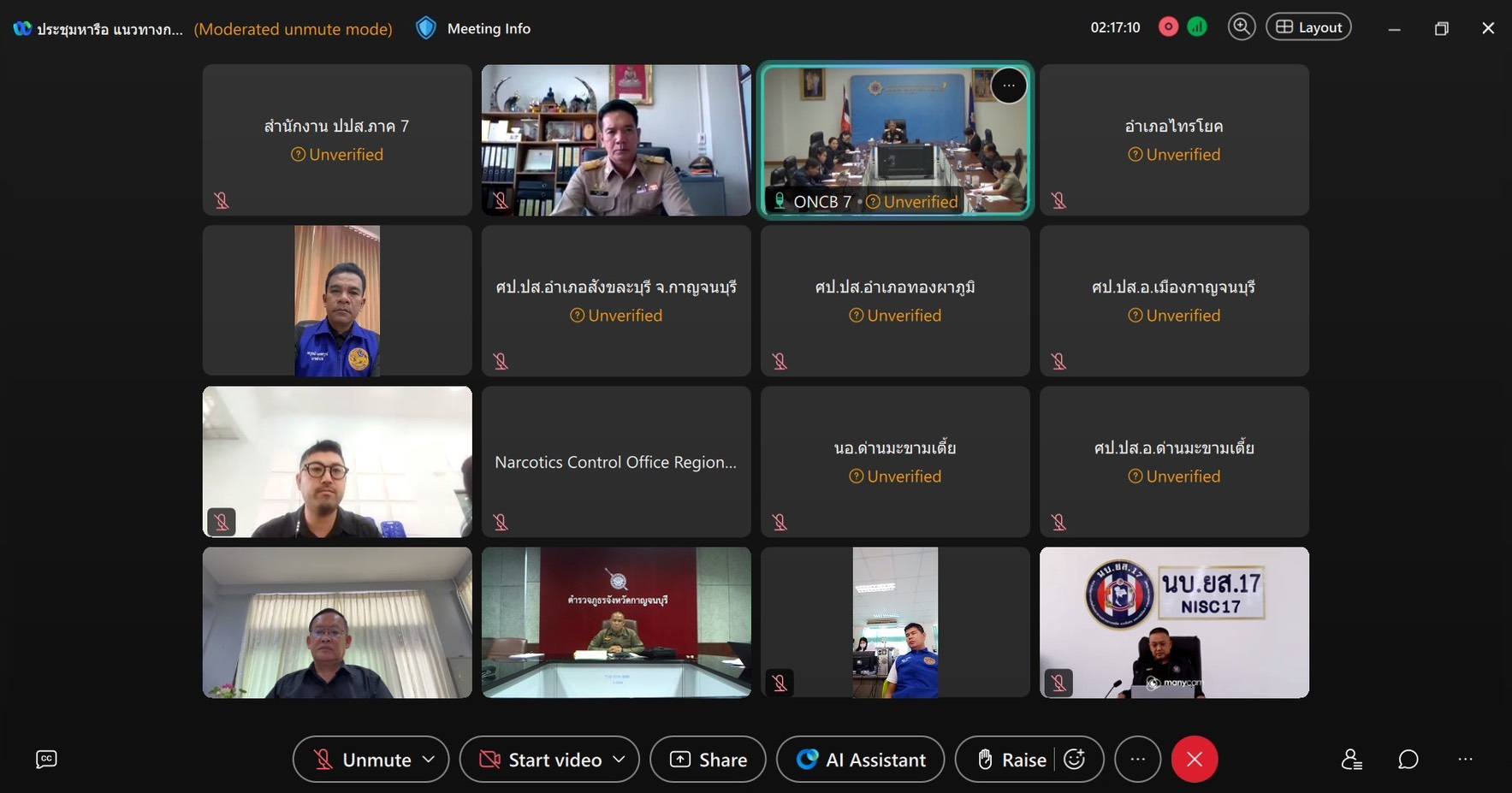
Task: Open the emoji reactions icon
Action: 1075,759
